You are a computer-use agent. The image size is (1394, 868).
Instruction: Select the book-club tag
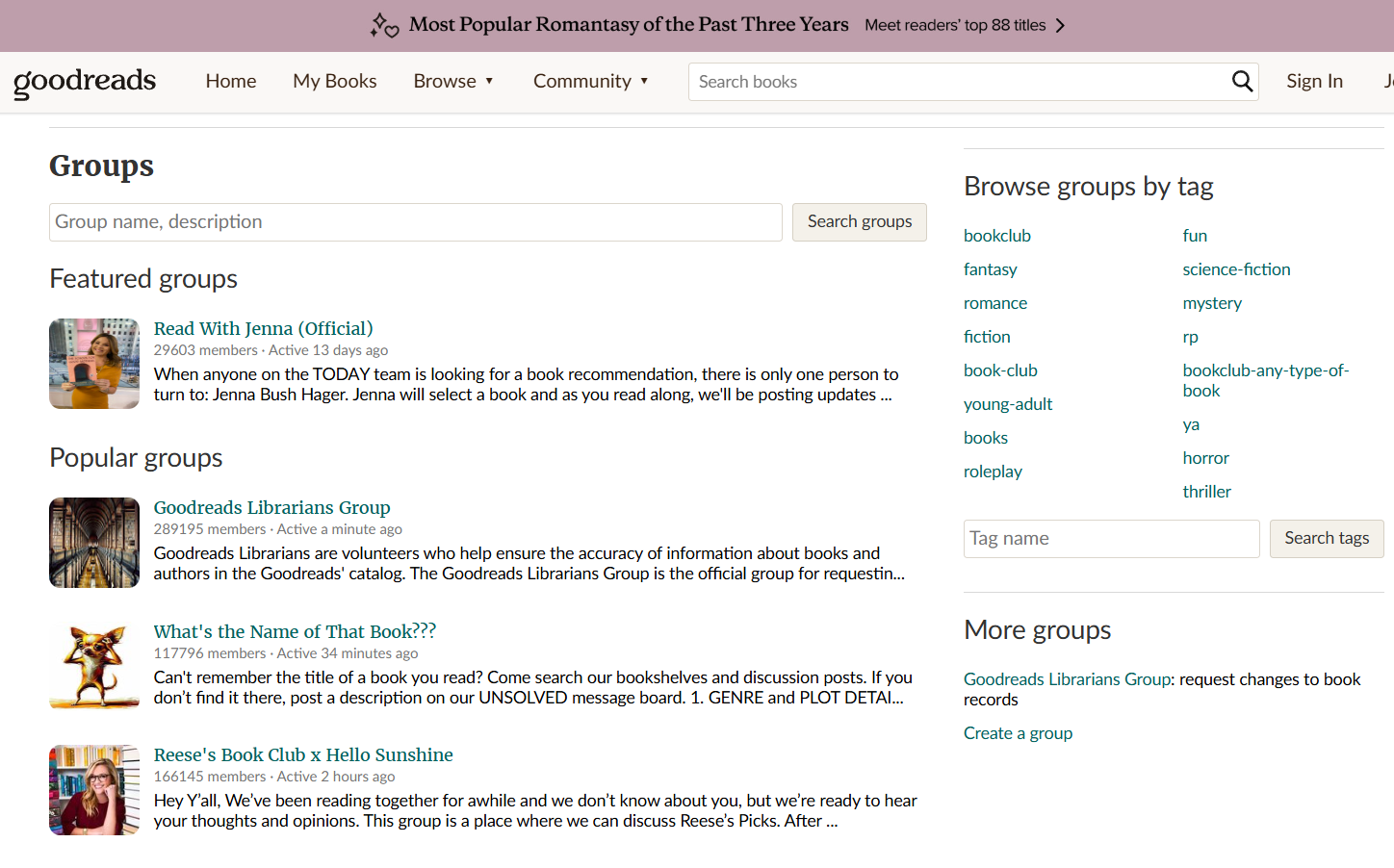[1000, 370]
